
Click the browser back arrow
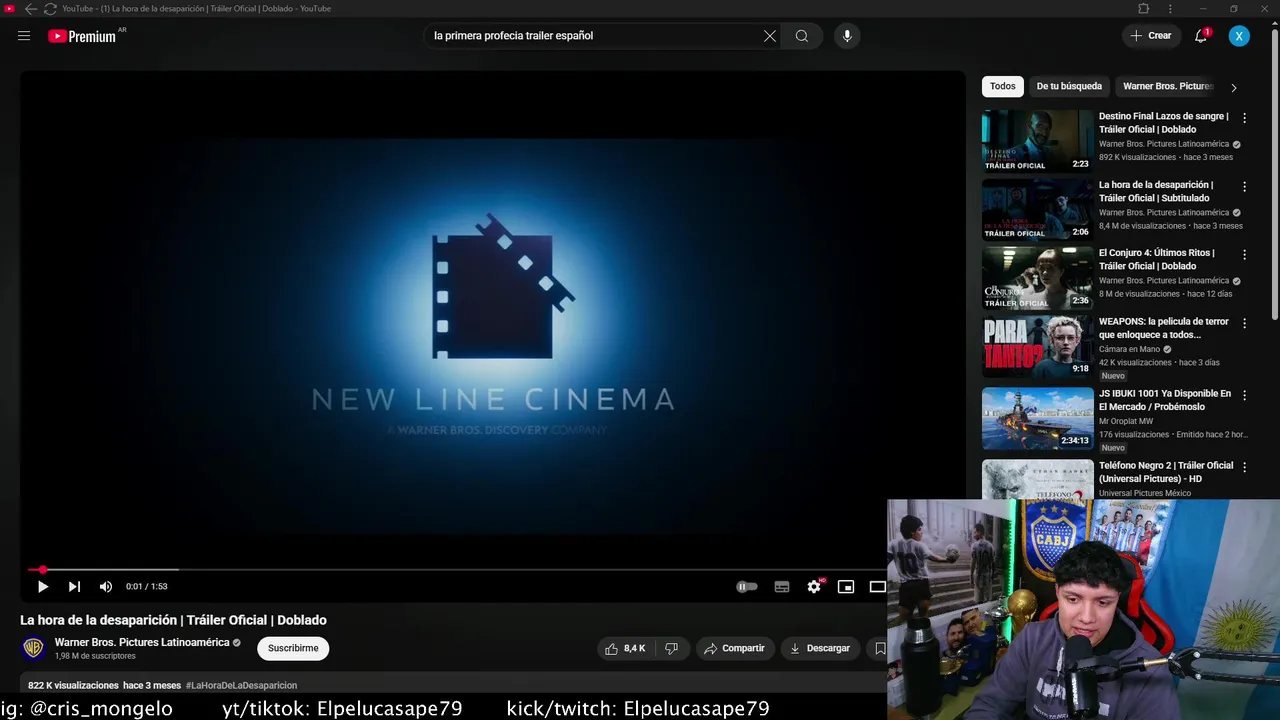click(30, 8)
